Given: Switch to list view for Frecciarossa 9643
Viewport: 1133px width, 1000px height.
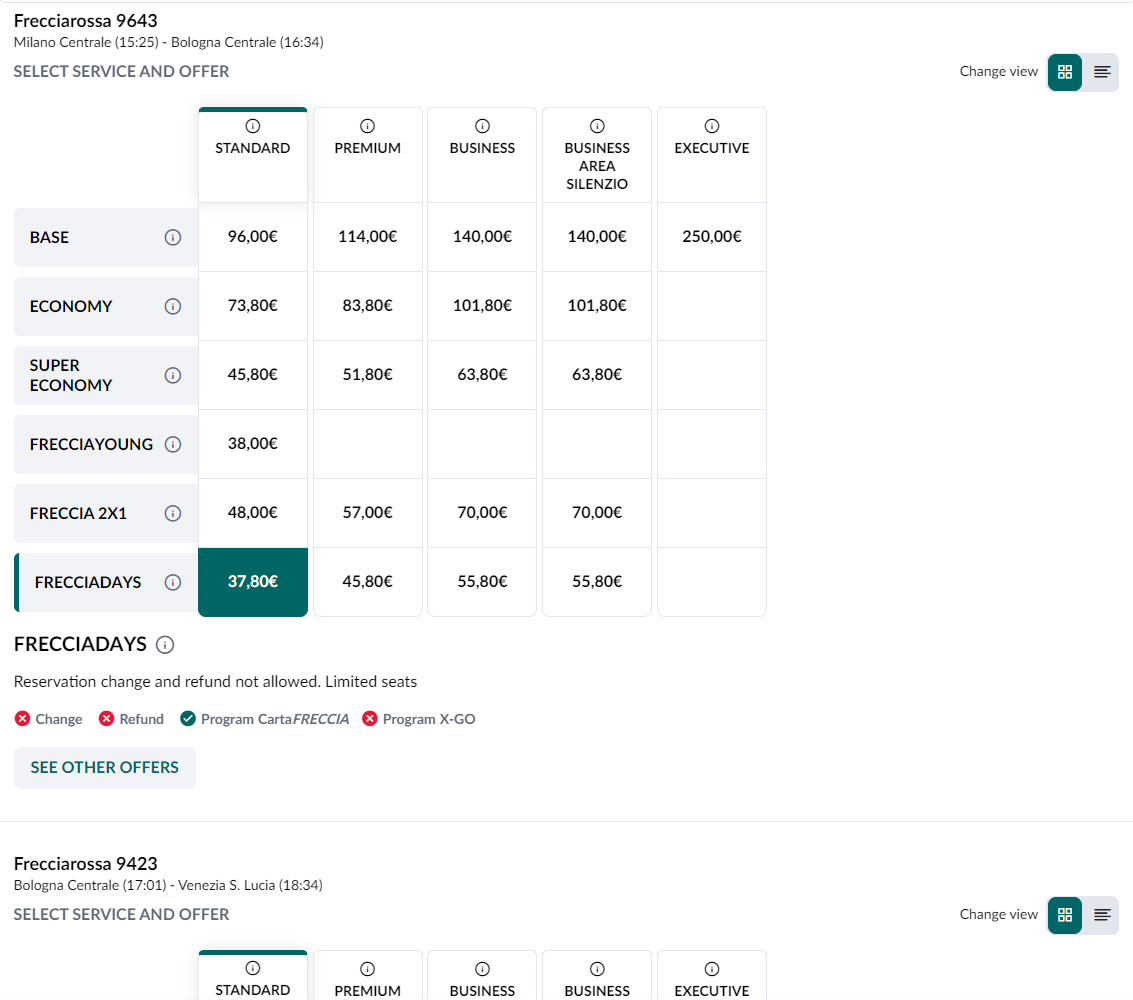Looking at the screenshot, I should (1102, 72).
